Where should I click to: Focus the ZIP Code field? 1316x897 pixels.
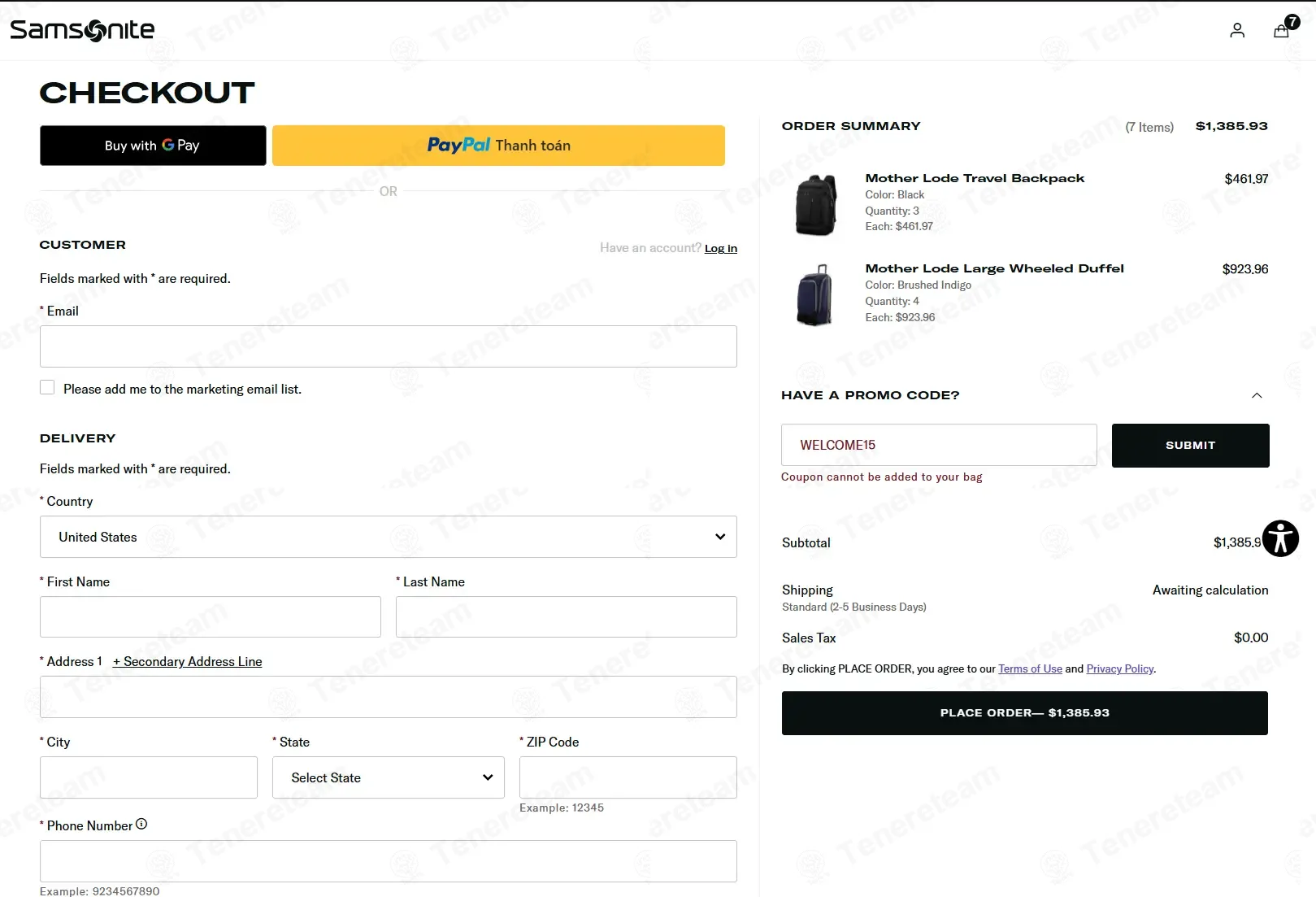pos(628,777)
